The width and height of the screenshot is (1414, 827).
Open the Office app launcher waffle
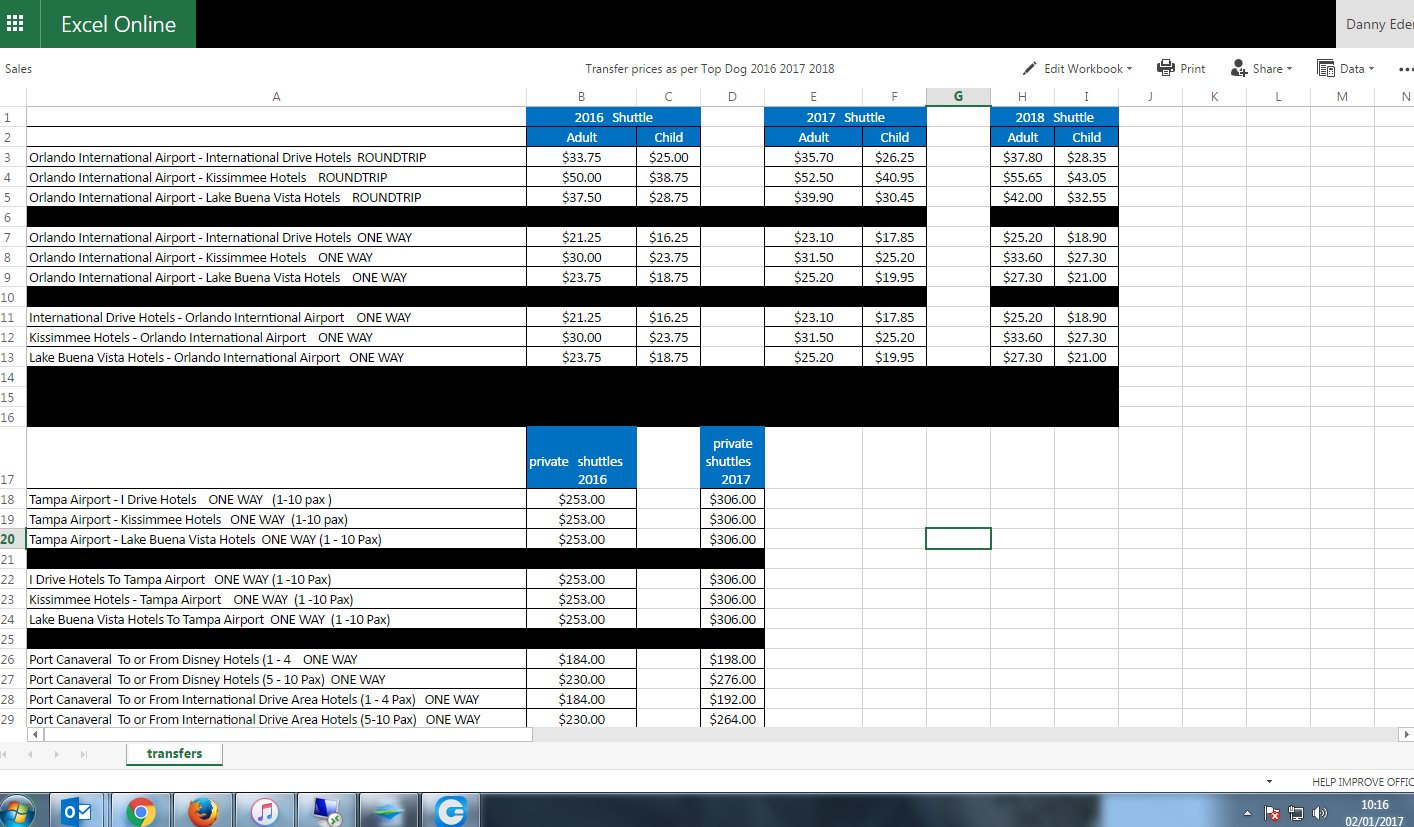(17, 24)
